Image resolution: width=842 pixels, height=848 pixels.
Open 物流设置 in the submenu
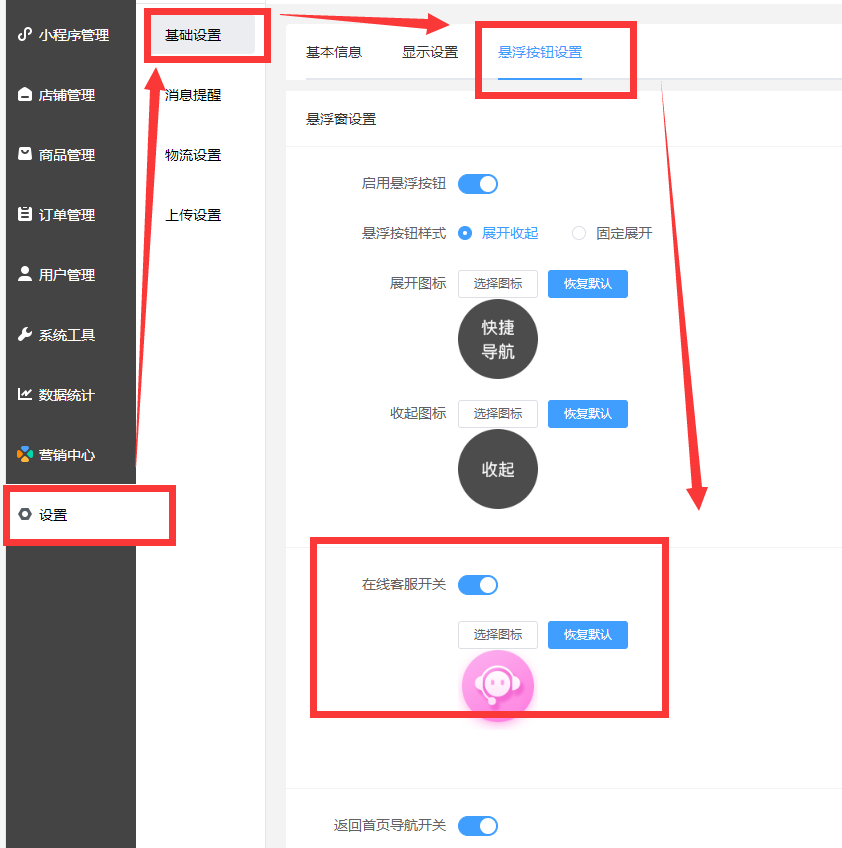pyautogui.click(x=193, y=155)
